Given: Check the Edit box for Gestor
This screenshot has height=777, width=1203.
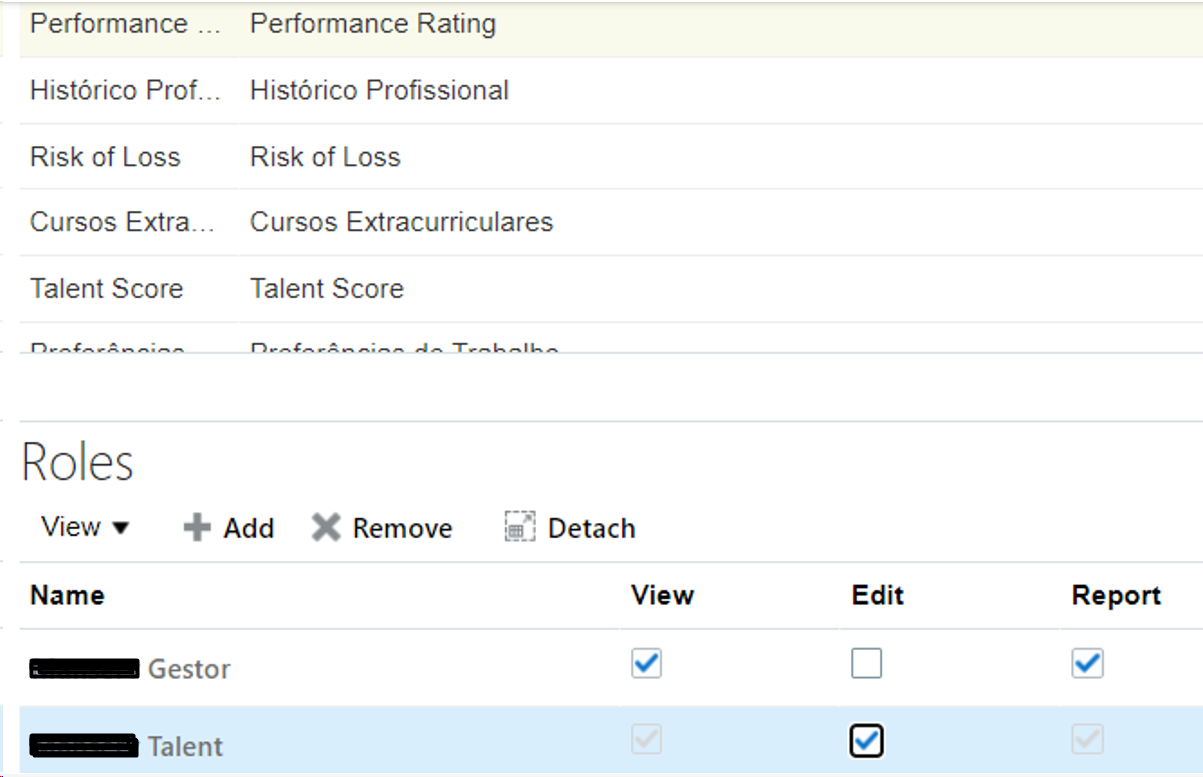Looking at the screenshot, I should point(867,664).
